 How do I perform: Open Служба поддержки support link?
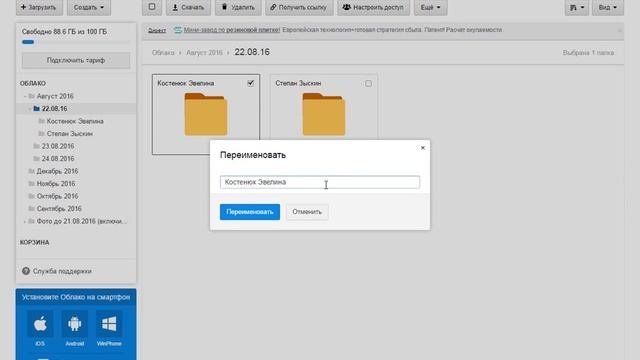tap(62, 271)
